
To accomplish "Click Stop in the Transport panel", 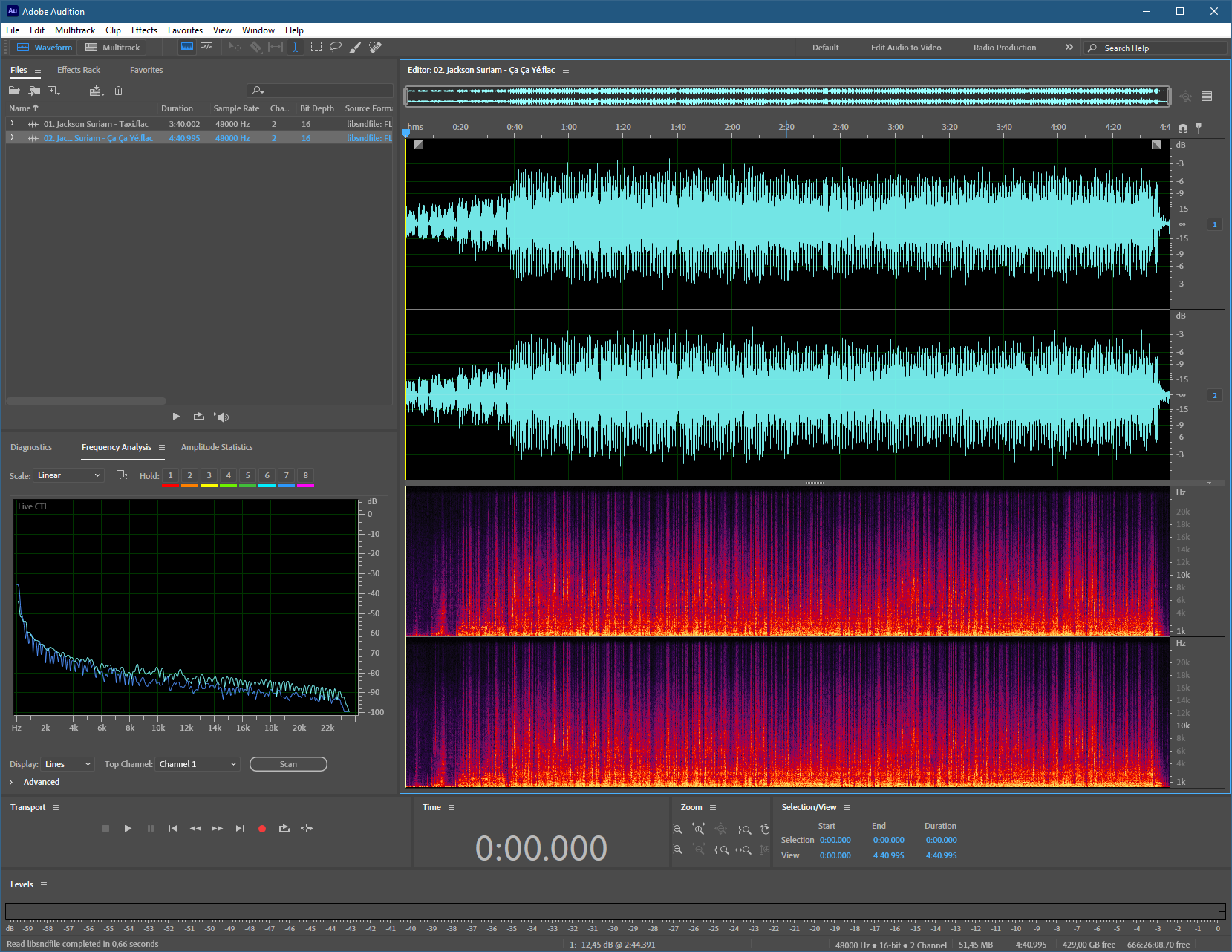I will tap(105, 829).
